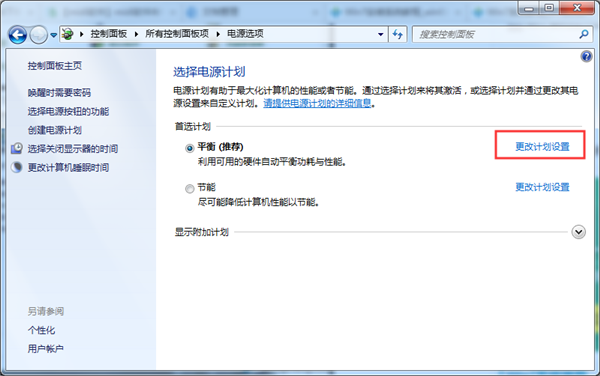Expand the arrow after the Control Panel icon

pyautogui.click(x=82, y=34)
